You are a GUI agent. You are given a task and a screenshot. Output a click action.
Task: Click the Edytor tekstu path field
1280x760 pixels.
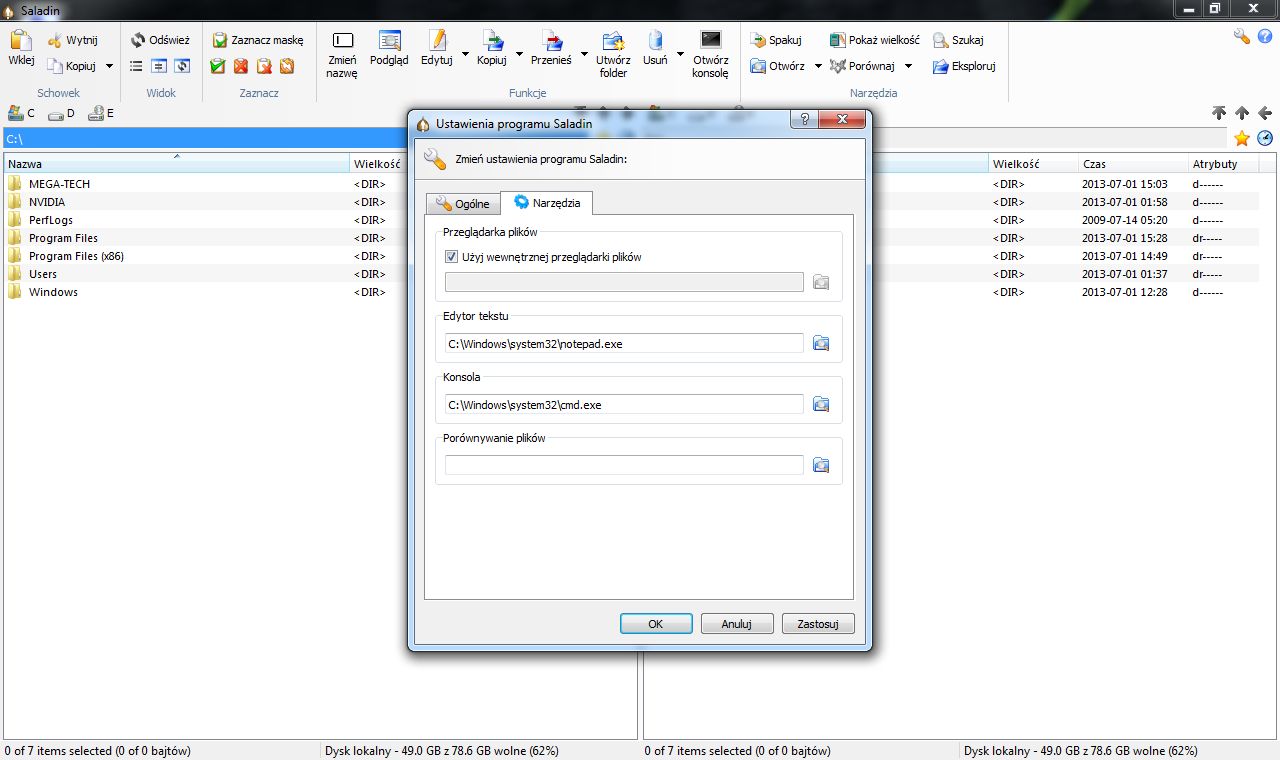[624, 344]
